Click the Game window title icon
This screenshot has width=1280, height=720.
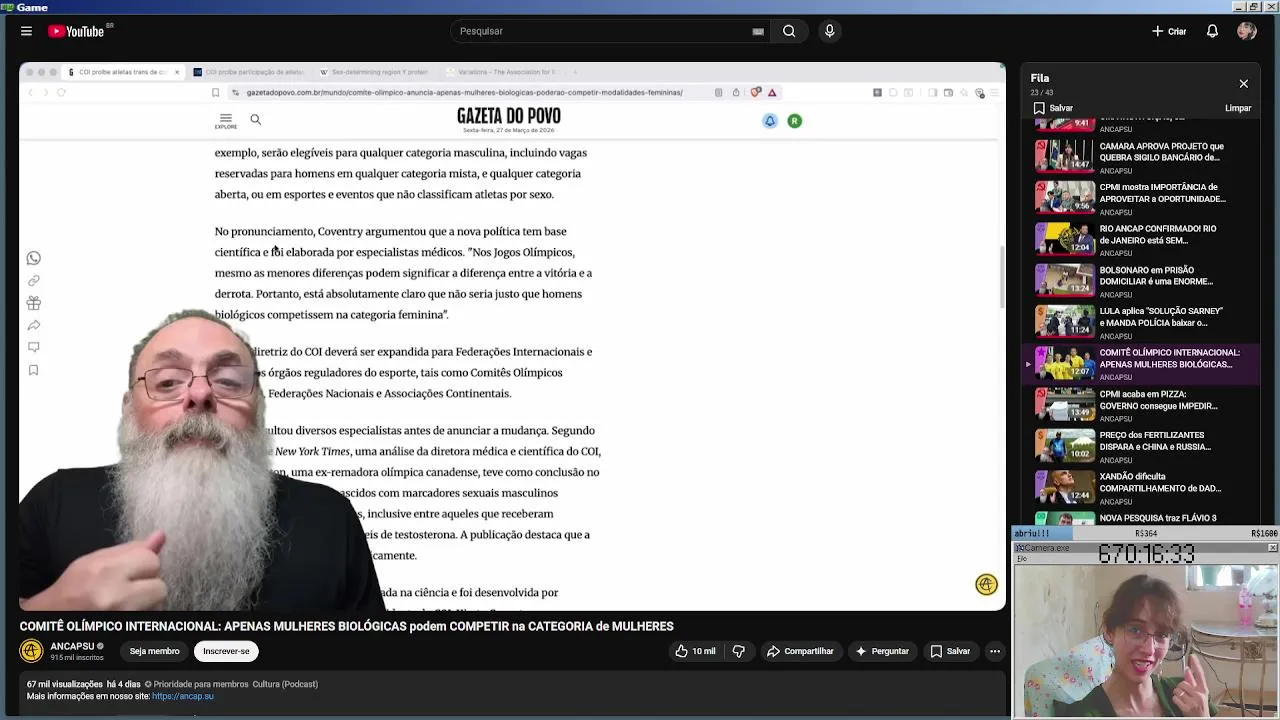pos(8,7)
